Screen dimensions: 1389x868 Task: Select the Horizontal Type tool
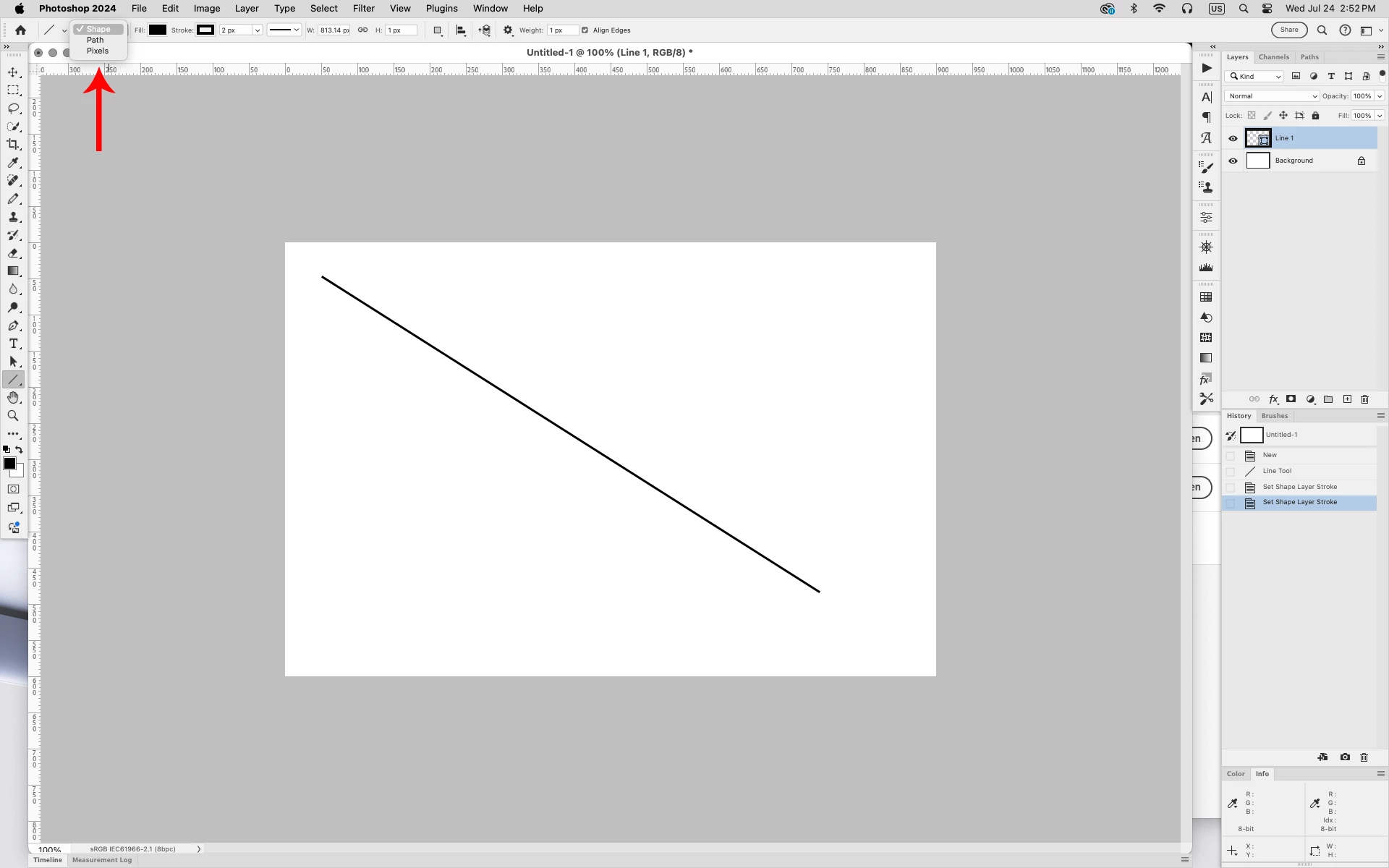(13, 344)
